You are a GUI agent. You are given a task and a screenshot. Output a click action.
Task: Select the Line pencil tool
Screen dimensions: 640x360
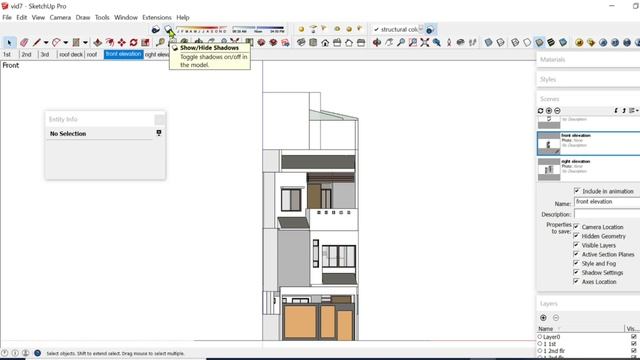pos(37,42)
